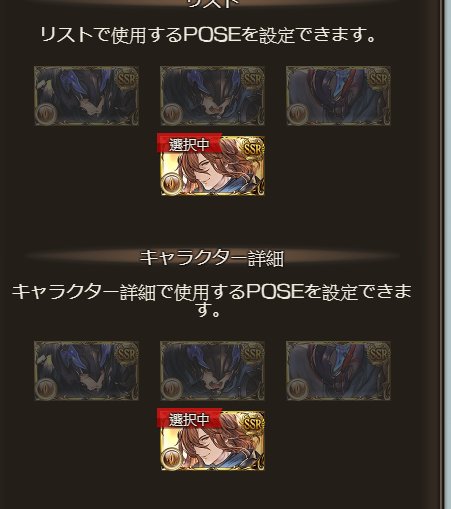451x509 pixels.
Task: Click selected brown-haired pose under キャラクター詳細
Action: coord(212,441)
